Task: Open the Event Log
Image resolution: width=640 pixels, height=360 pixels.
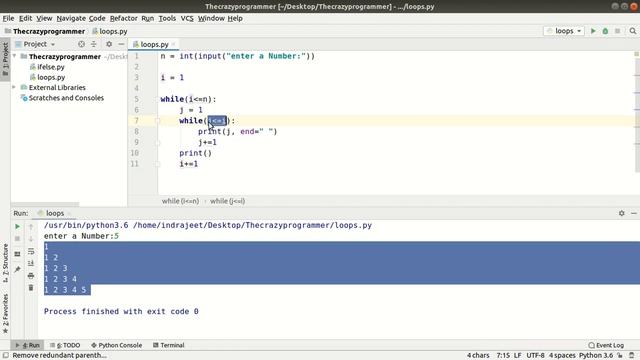Action: pyautogui.click(x=606, y=345)
